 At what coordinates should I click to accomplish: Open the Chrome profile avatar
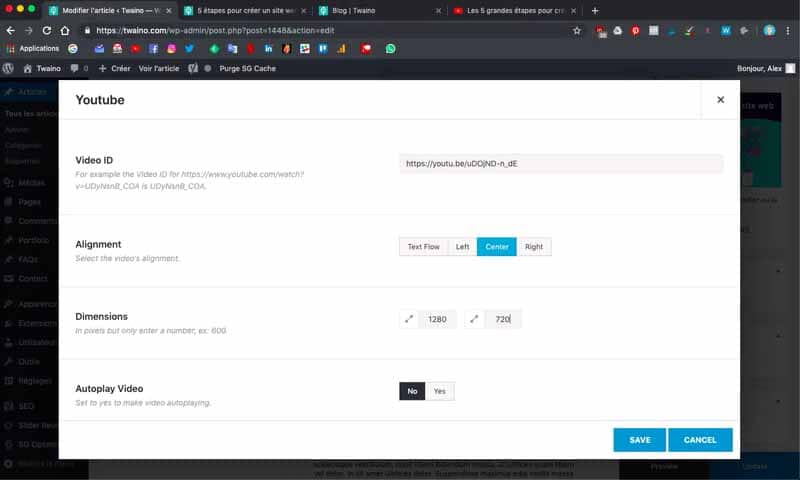[769, 31]
